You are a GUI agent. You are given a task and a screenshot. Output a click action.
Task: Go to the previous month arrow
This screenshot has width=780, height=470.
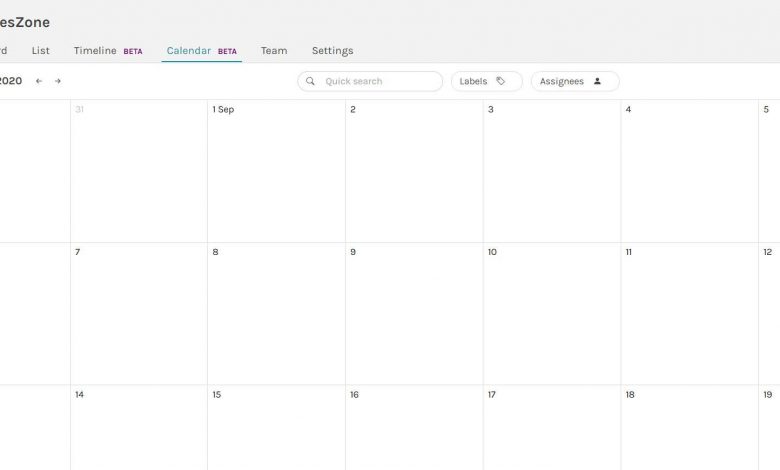[x=39, y=81]
